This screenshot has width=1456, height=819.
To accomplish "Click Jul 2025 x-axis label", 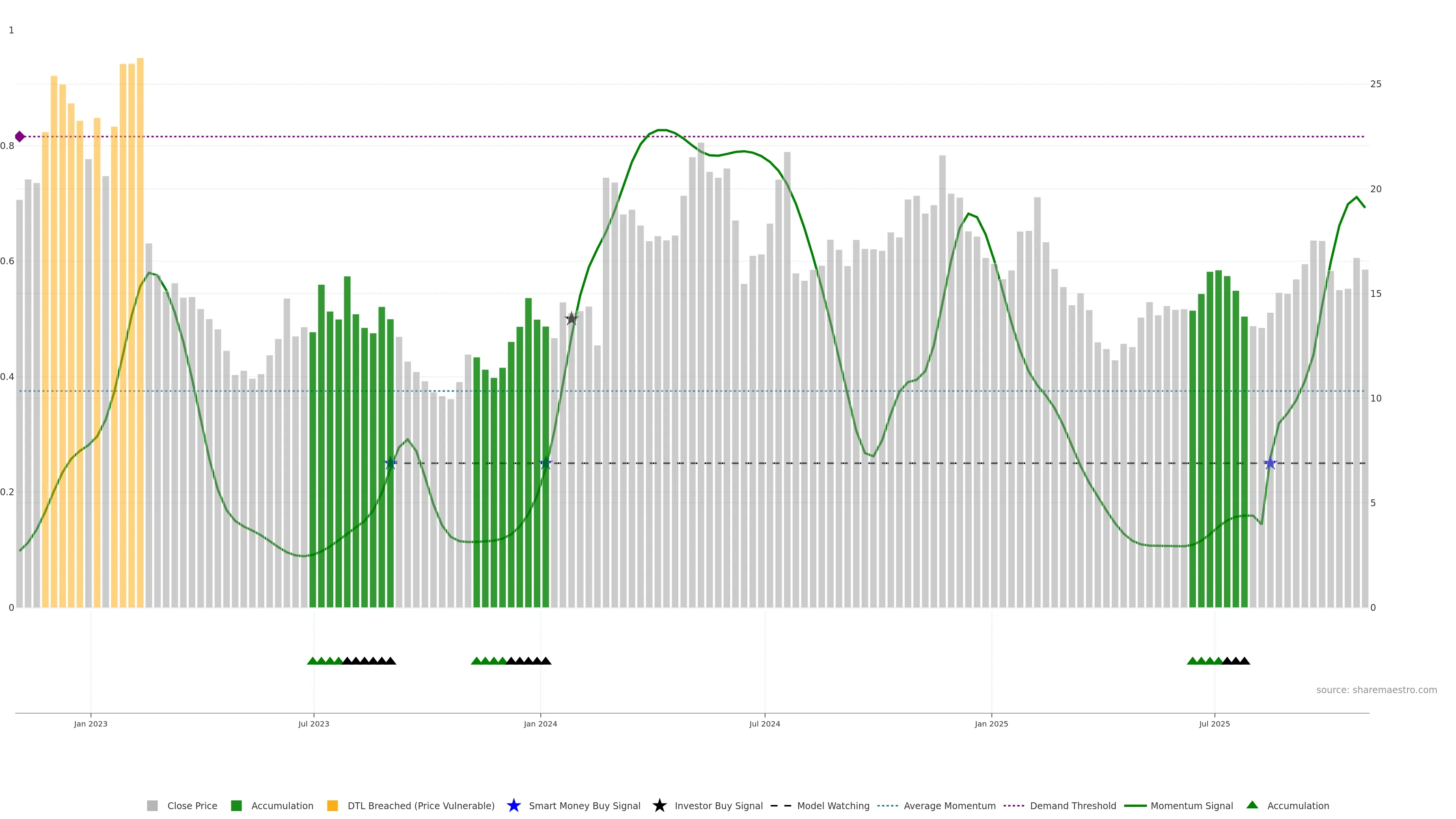I will coord(1214,724).
